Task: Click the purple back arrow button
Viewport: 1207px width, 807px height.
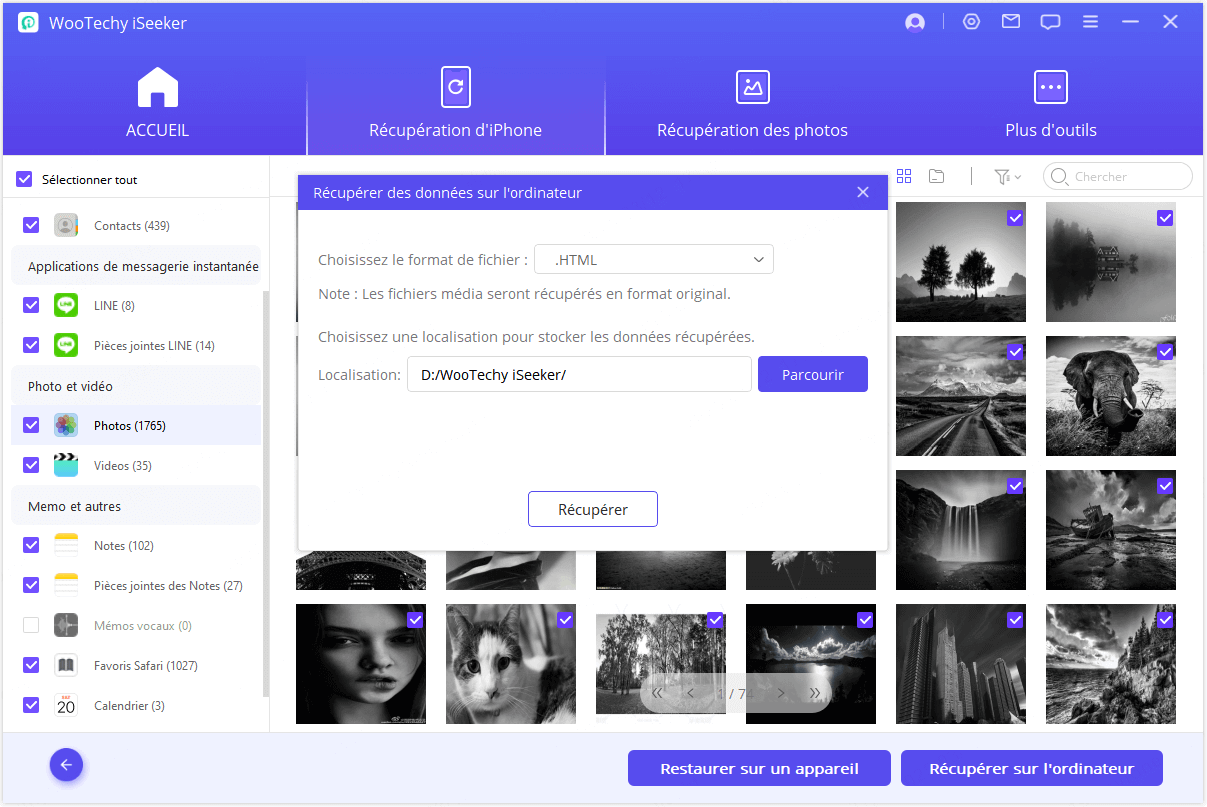Action: [67, 766]
